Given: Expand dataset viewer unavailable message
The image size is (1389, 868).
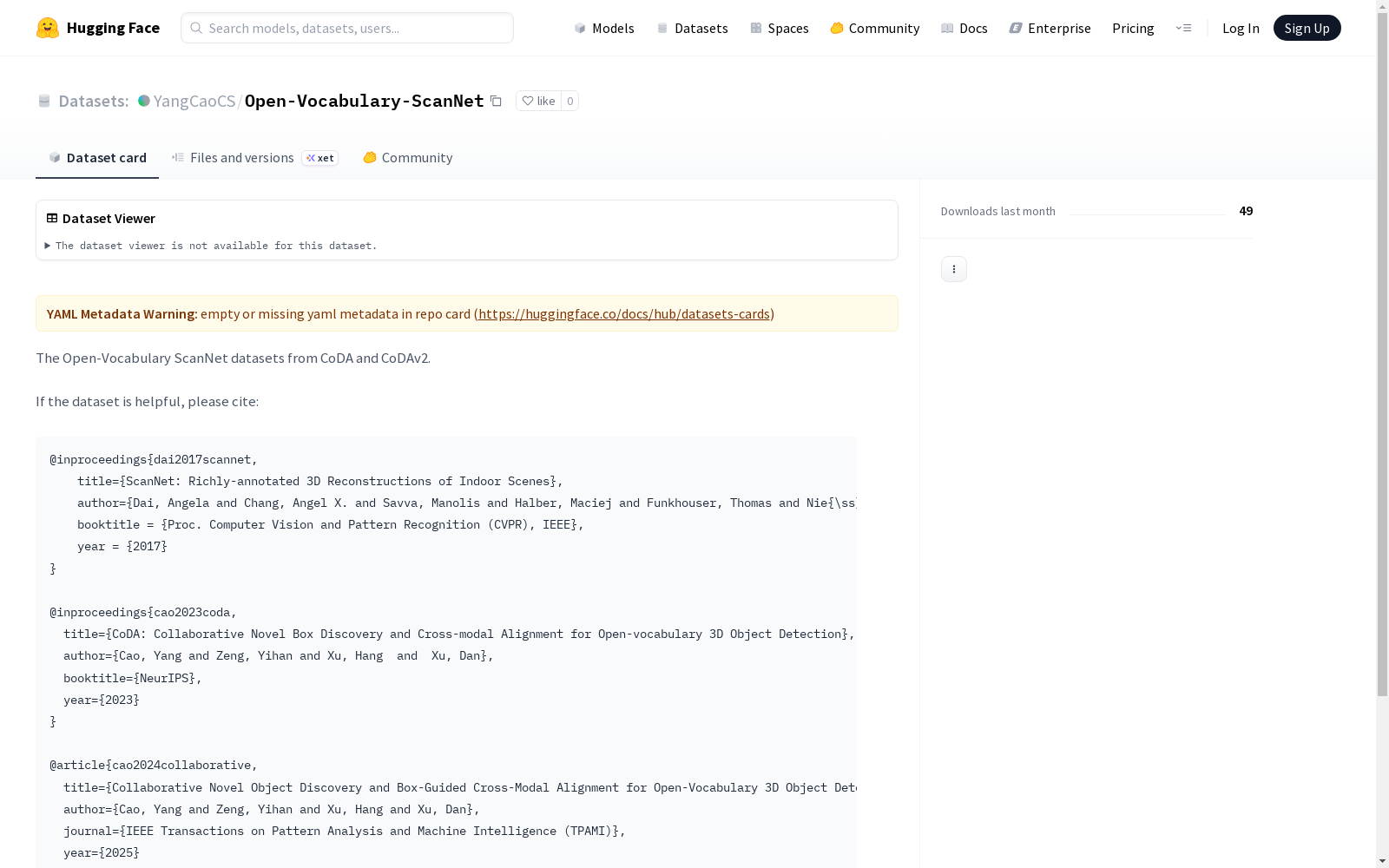Looking at the screenshot, I should 211,246.
